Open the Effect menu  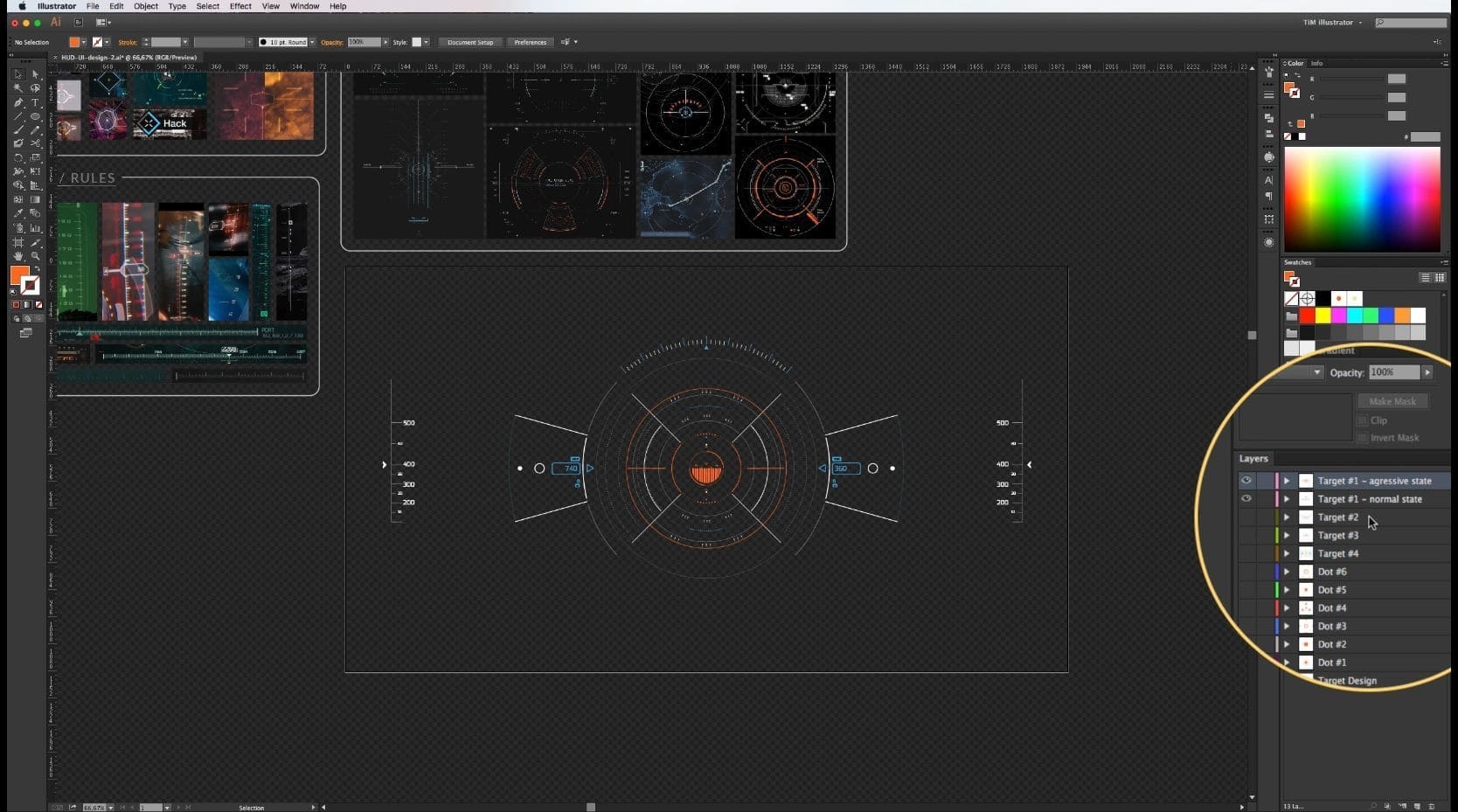pos(240,6)
